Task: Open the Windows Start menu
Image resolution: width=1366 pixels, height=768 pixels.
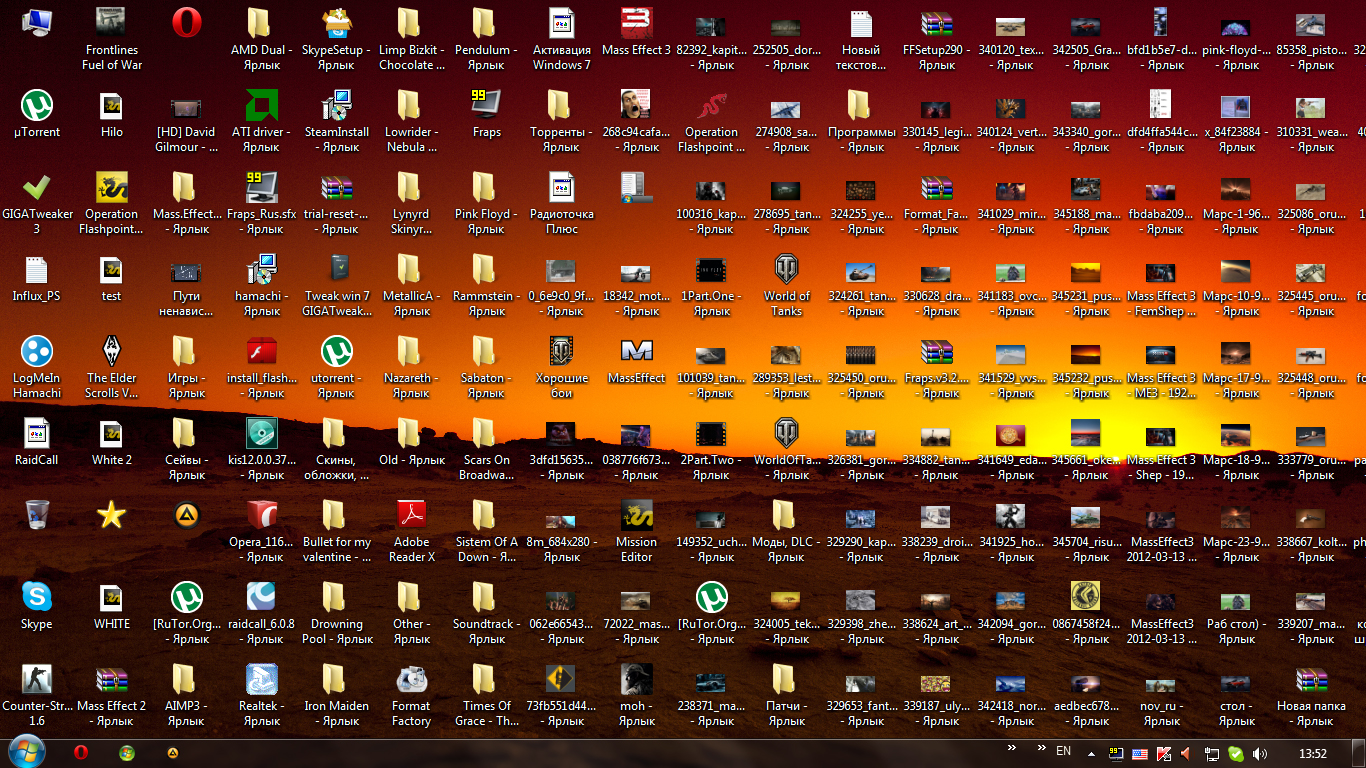Action: point(26,752)
